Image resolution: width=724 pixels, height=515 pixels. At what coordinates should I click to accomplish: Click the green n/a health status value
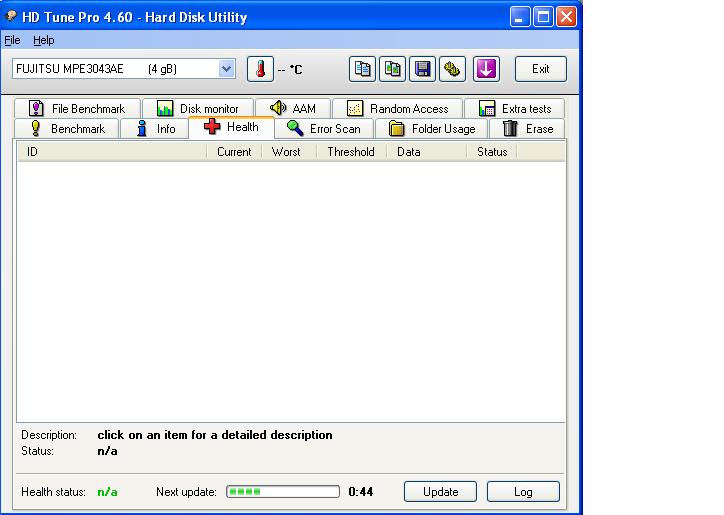[x=107, y=492]
